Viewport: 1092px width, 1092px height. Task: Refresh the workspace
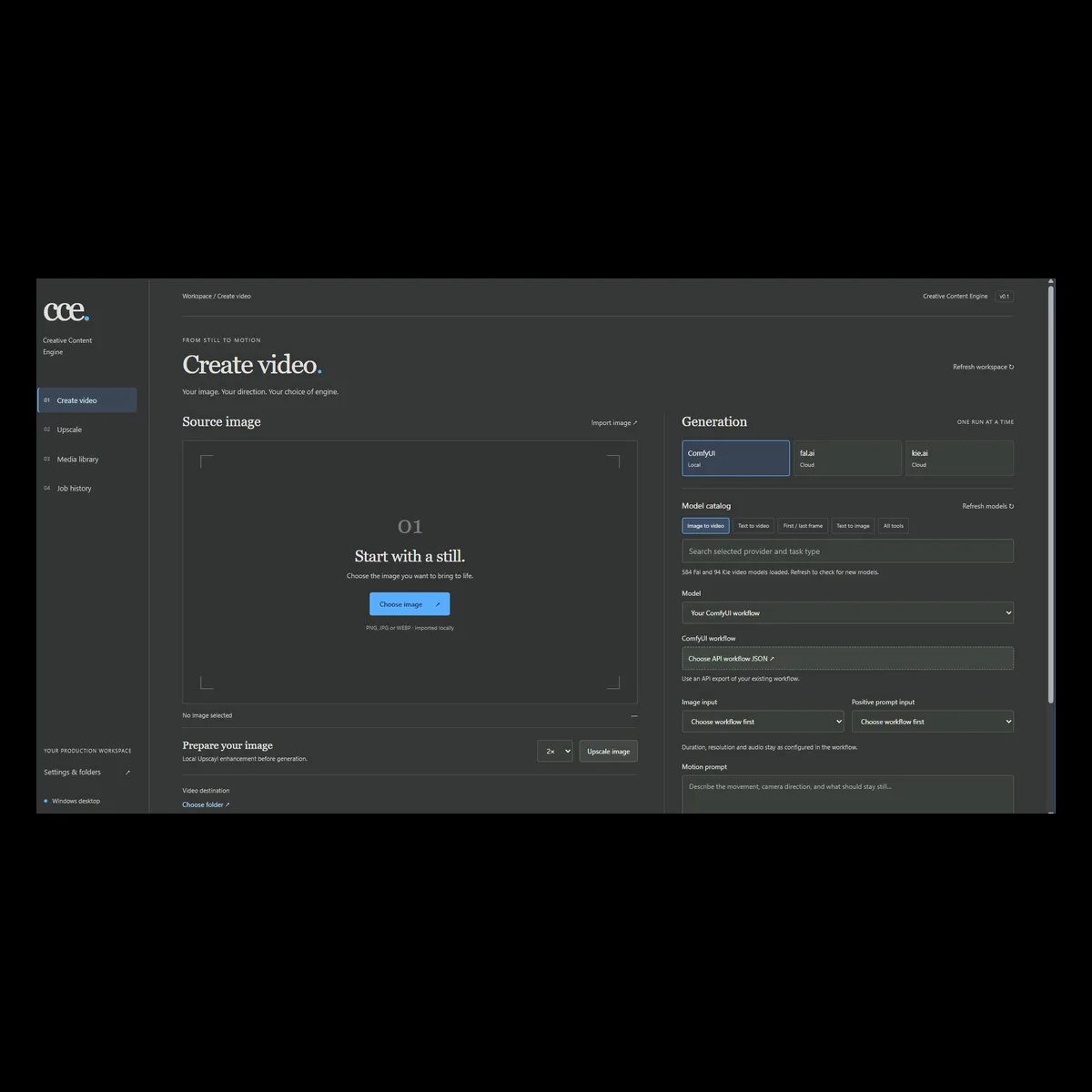pos(983,368)
